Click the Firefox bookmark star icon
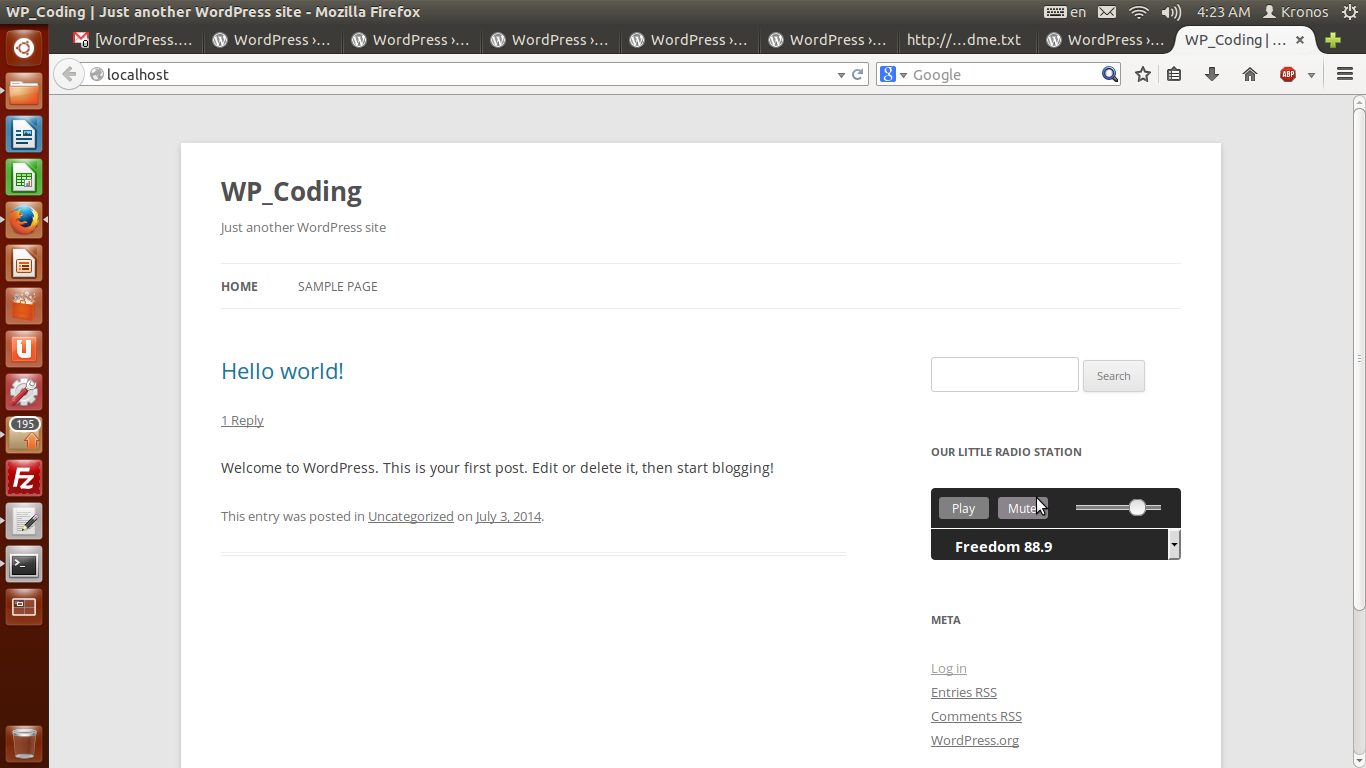Viewport: 1366px width, 768px height. tap(1143, 74)
